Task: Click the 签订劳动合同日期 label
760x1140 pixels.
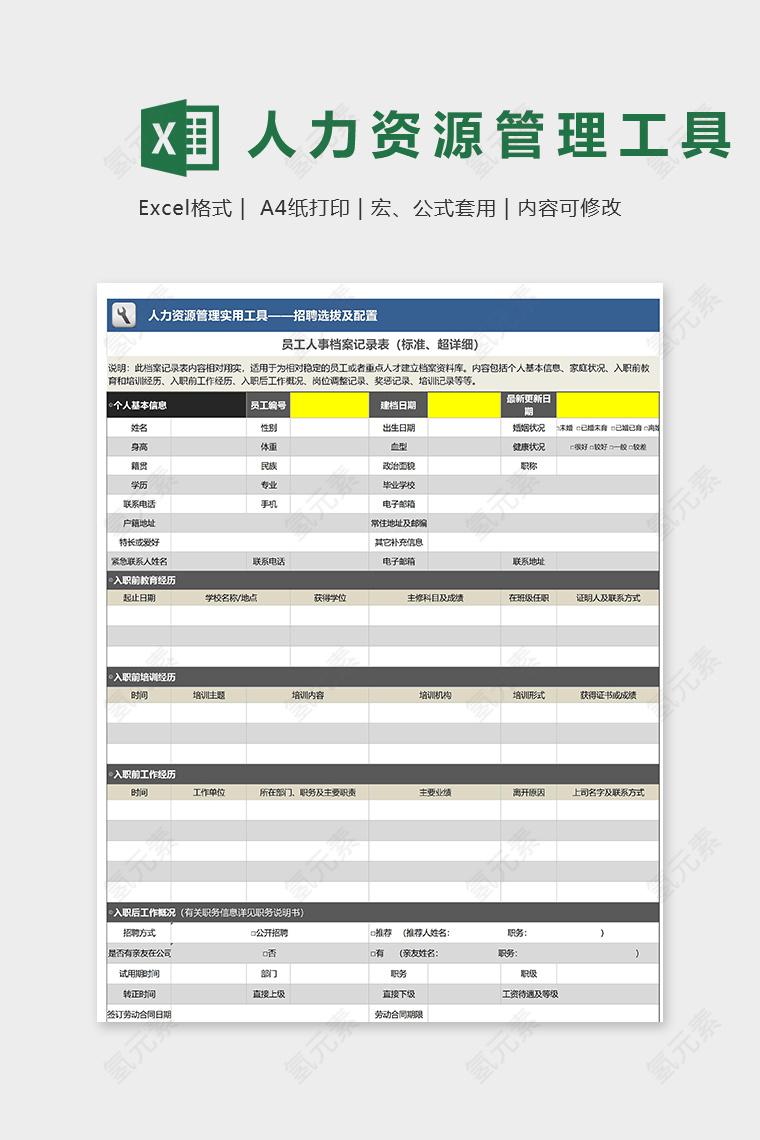Action: (139, 1014)
